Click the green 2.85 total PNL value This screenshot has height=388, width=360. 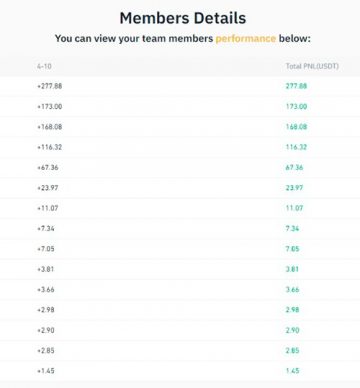pyautogui.click(x=292, y=350)
